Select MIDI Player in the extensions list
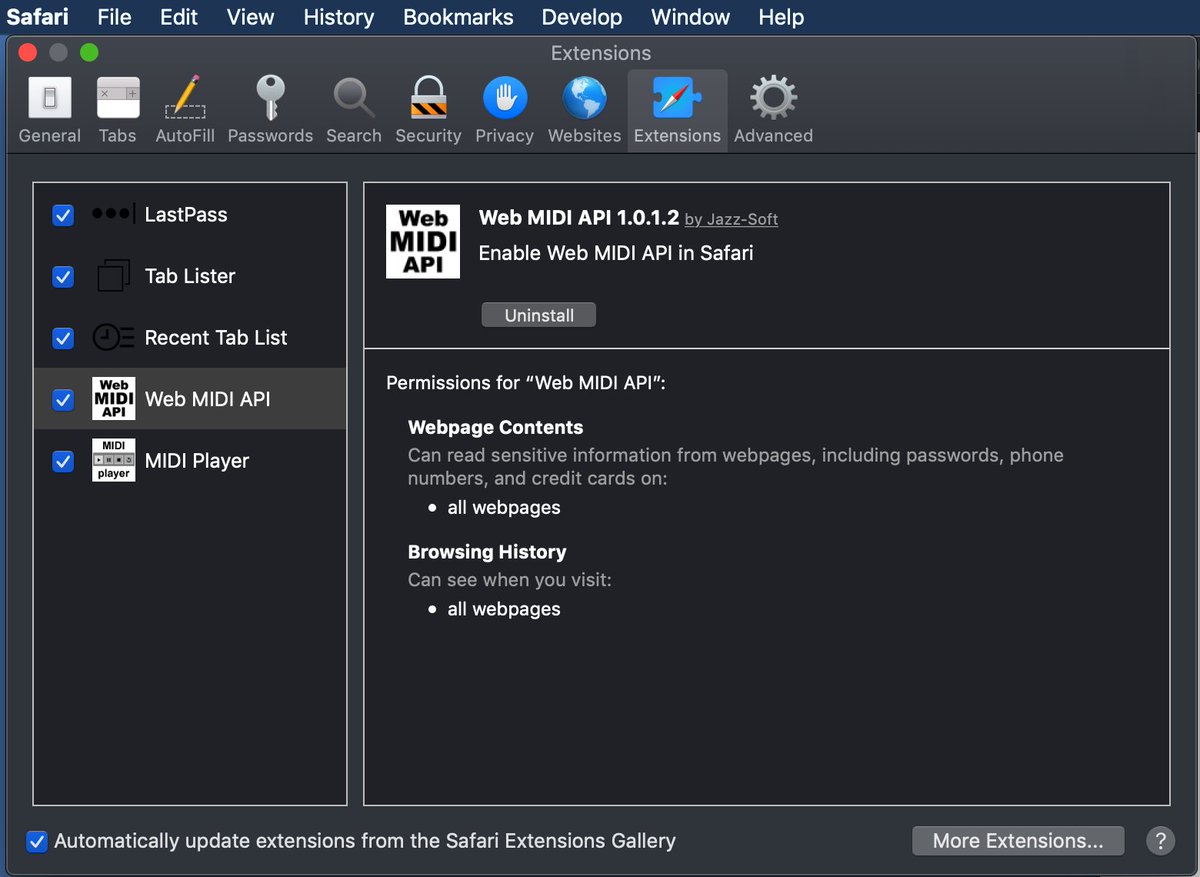Screen dimensions: 1200x877 190,460
